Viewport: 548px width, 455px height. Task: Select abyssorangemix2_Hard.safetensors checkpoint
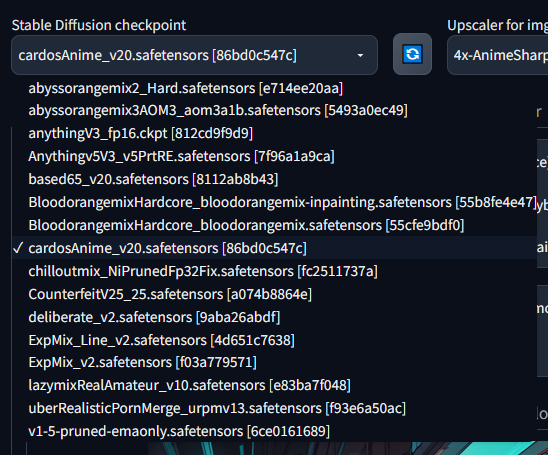(274, 88)
